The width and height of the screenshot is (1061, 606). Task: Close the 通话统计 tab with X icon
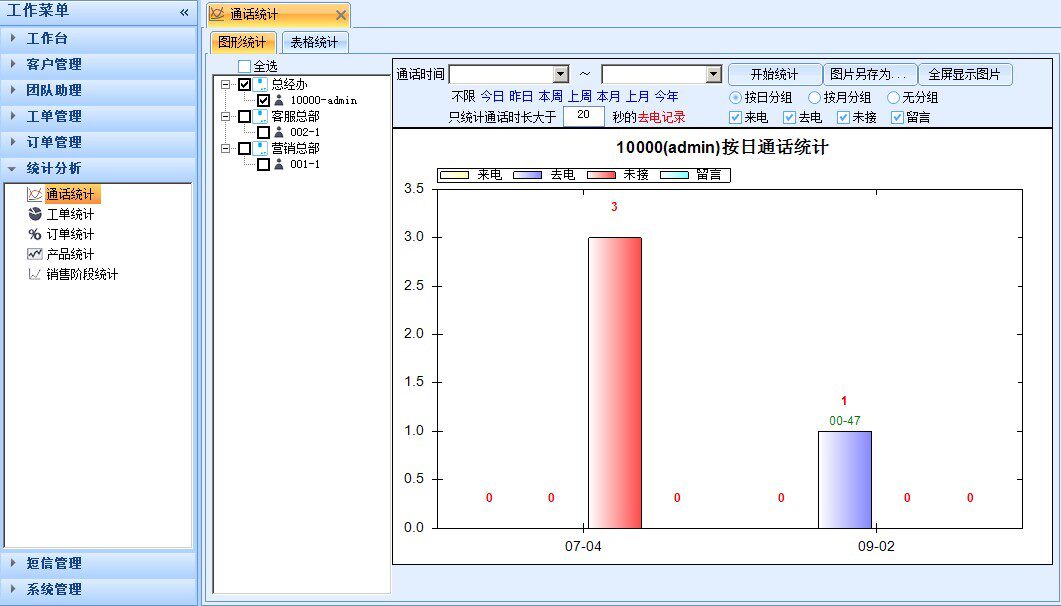341,15
